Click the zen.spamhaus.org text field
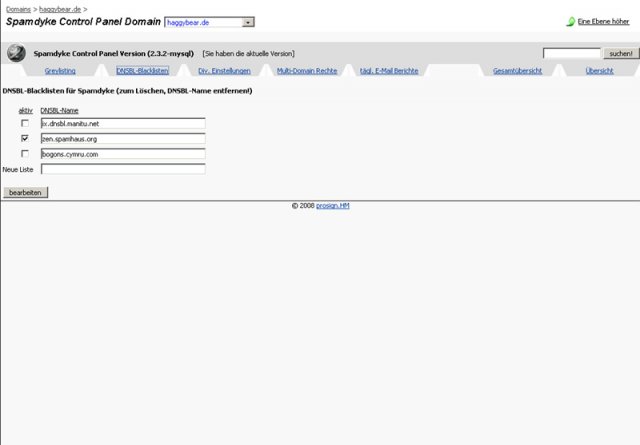The height and width of the screenshot is (445, 640). [123, 139]
